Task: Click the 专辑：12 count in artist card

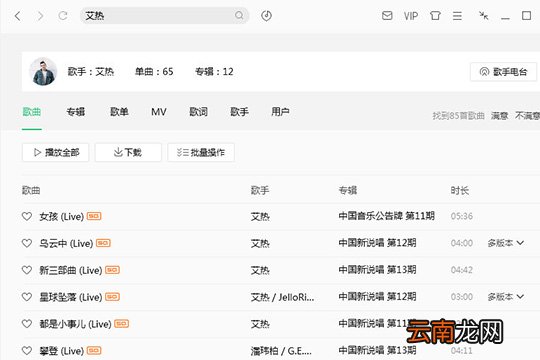Action: pyautogui.click(x=214, y=72)
